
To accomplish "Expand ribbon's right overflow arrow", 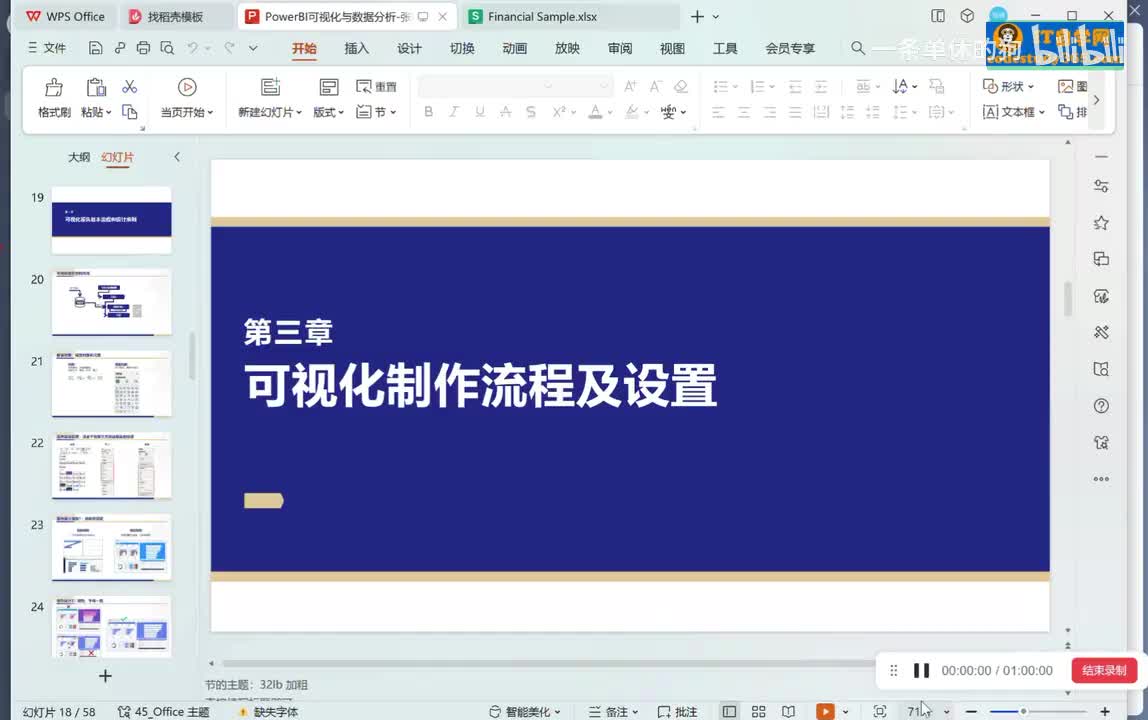I will point(1096,100).
